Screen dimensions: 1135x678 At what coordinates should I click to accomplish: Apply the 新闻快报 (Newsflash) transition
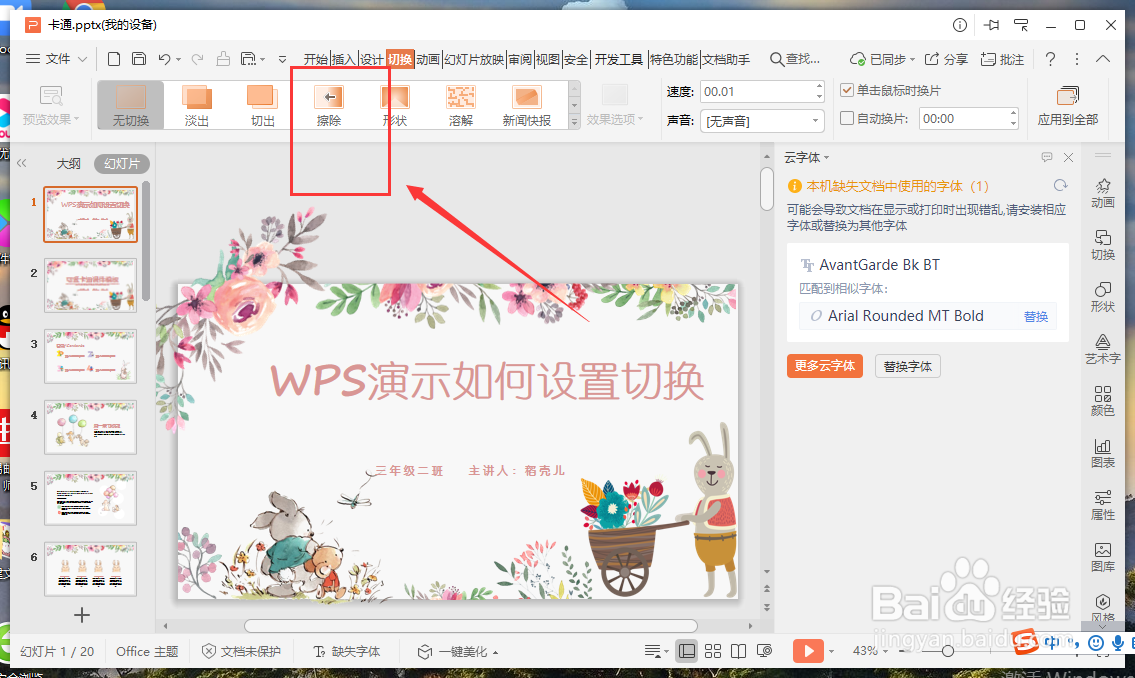pyautogui.click(x=528, y=103)
